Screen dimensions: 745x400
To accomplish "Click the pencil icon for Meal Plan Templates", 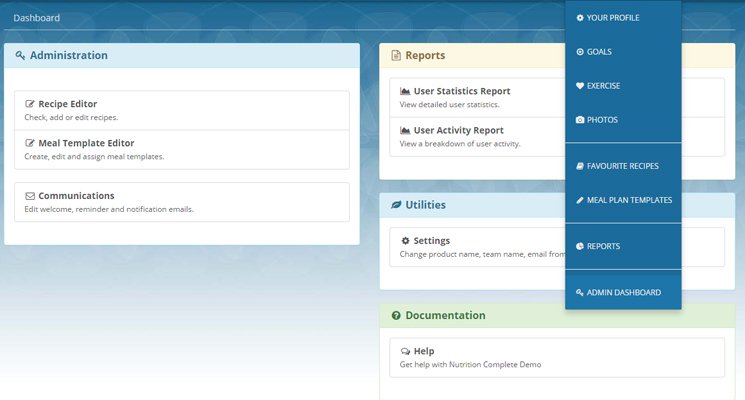I will point(580,200).
